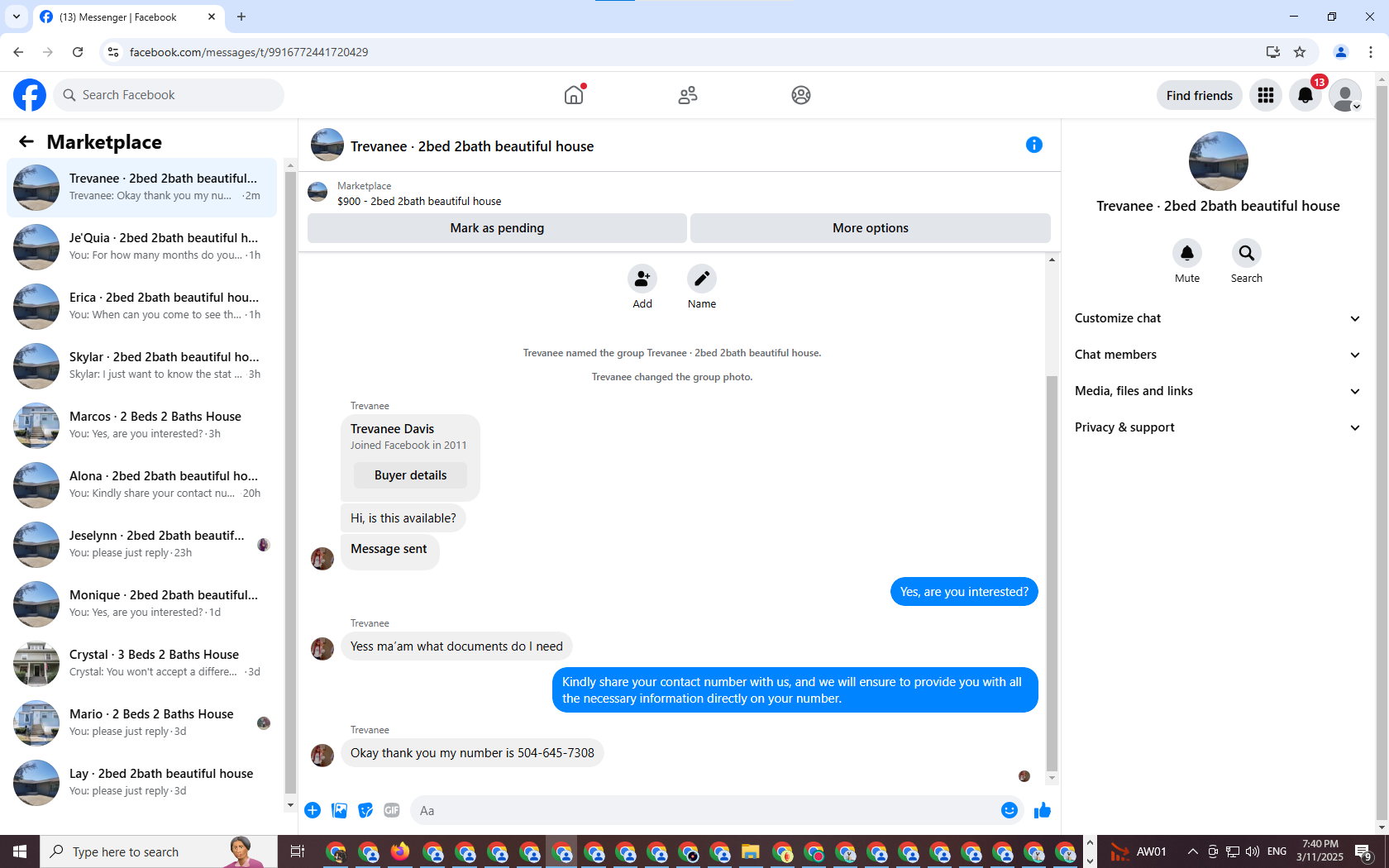Attach a photo using image icon
The width and height of the screenshot is (1389, 868).
click(x=339, y=810)
